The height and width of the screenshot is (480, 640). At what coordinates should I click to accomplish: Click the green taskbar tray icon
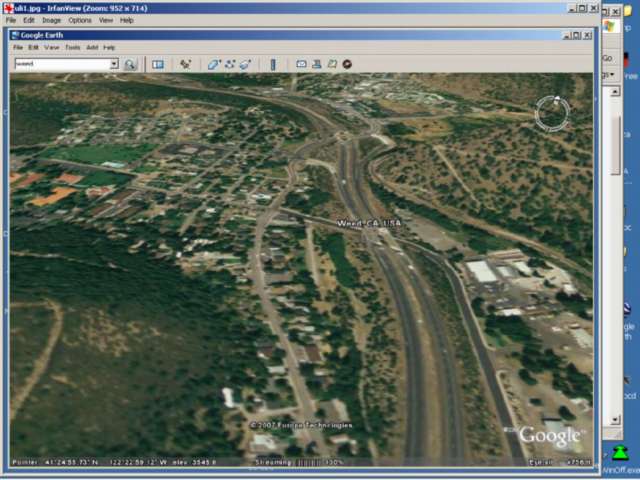[x=619, y=452]
